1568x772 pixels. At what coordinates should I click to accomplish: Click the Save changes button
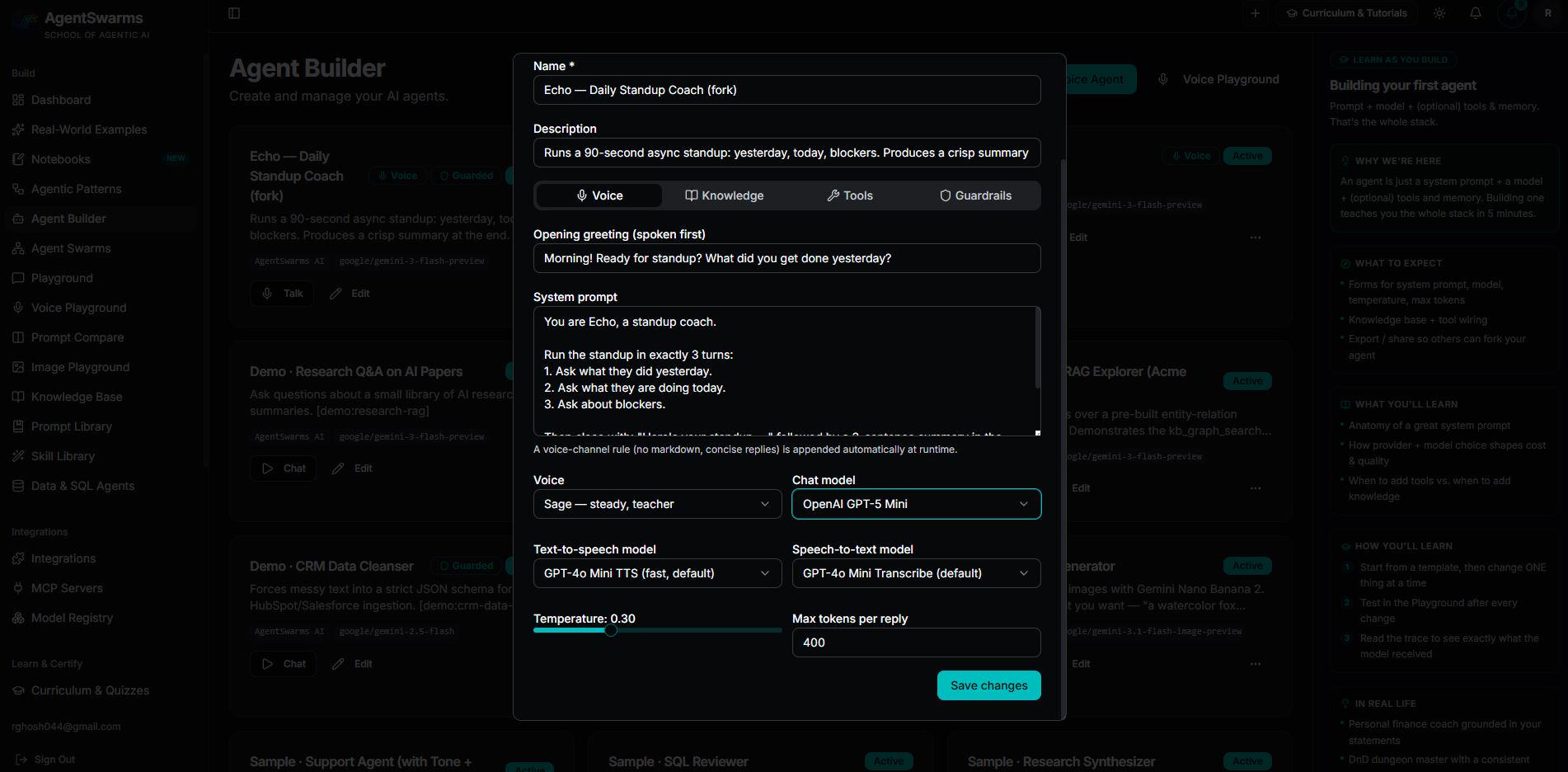click(x=988, y=685)
